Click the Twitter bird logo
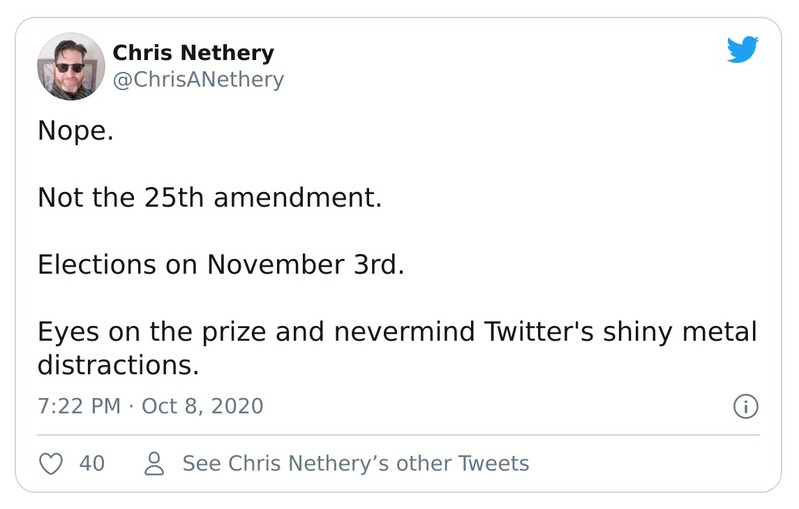Viewport: 799px width, 509px height. point(743,49)
